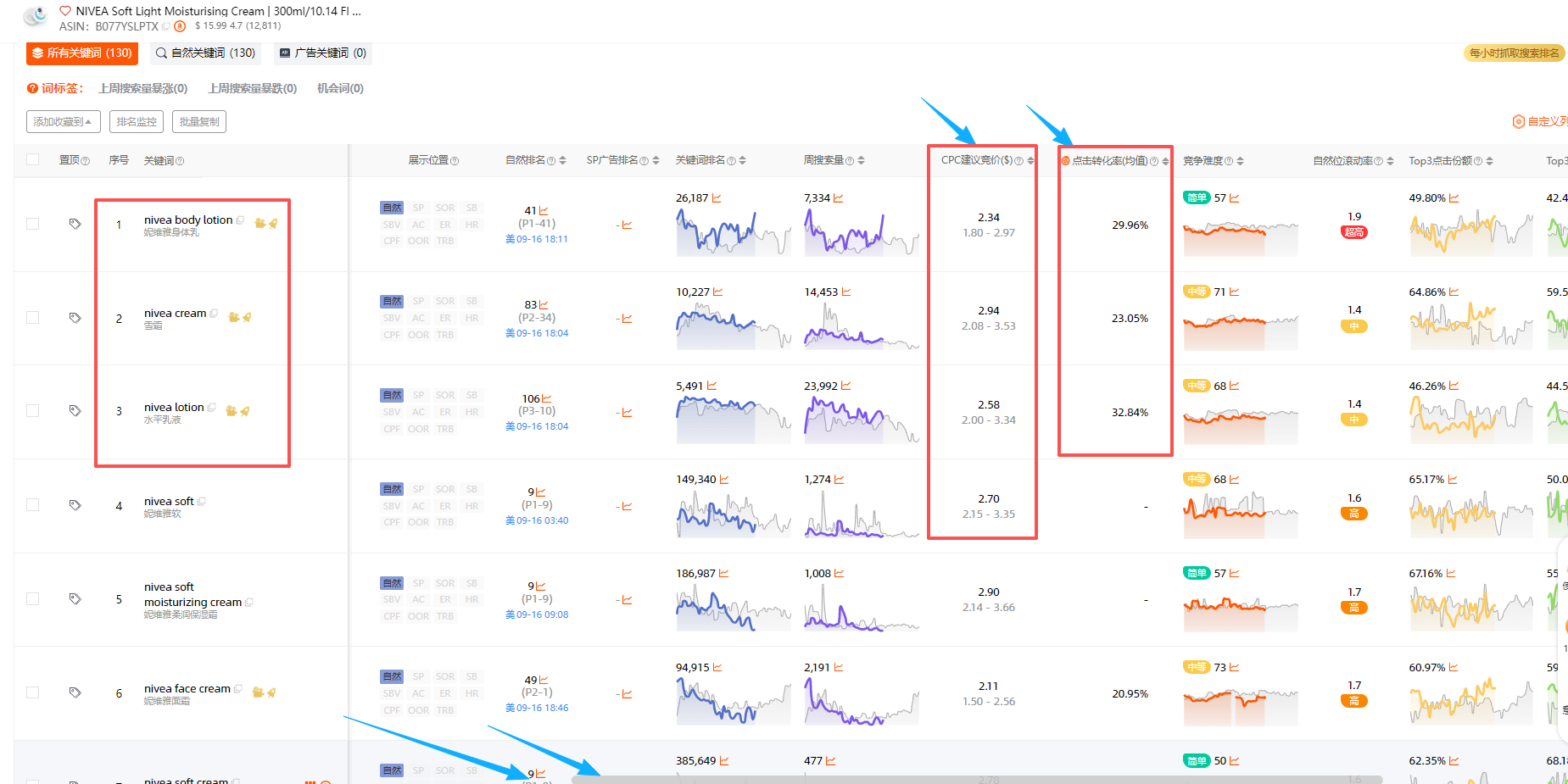Viewport: 1568px width, 784px height.
Task: Sort by 点击转化率(均值) column
Action: (1165, 161)
